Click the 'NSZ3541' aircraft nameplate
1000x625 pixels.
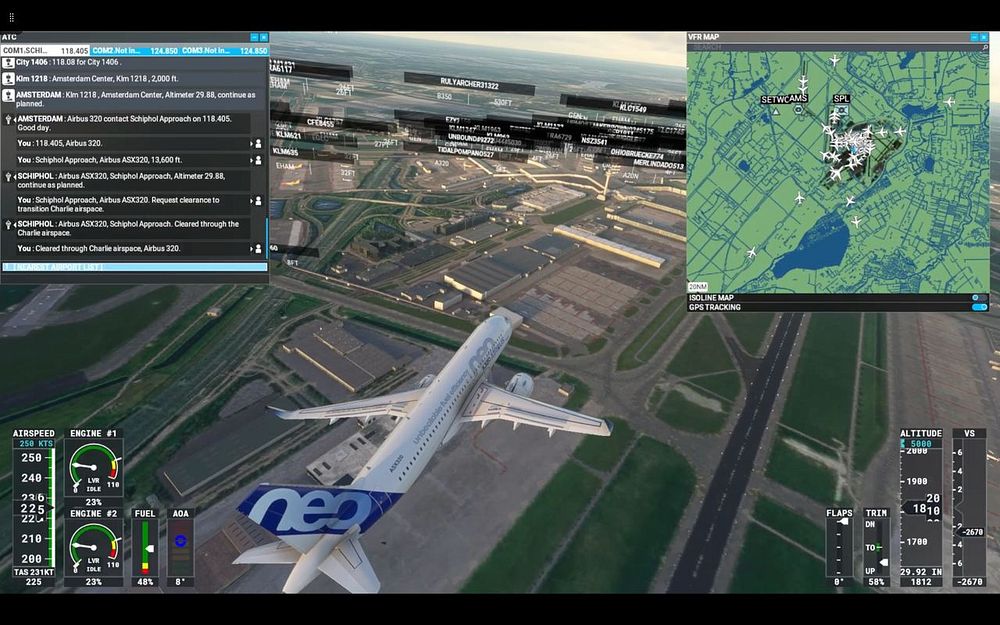[x=594, y=141]
